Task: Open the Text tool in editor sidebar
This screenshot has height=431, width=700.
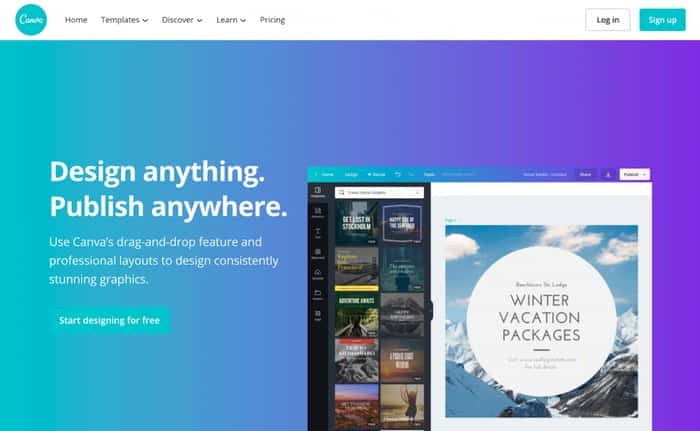Action: coord(318,233)
